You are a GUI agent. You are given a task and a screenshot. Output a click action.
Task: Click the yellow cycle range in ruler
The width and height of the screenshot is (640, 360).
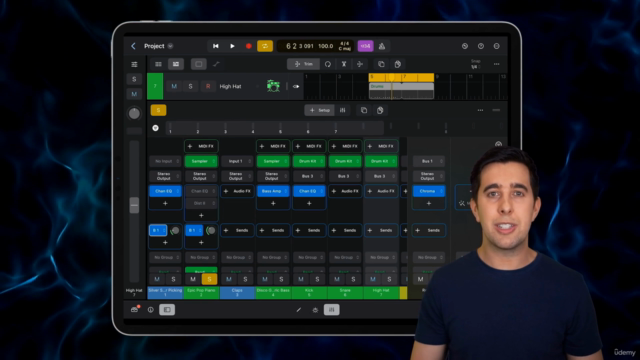[x=401, y=77]
